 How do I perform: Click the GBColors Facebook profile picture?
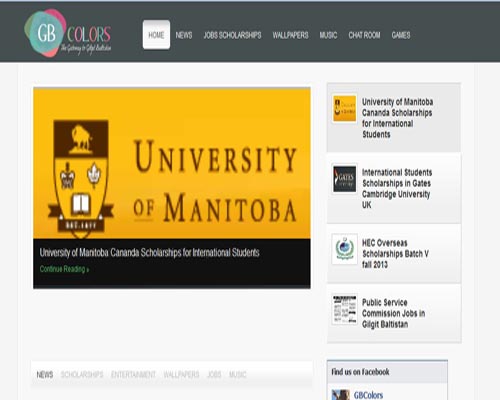point(341,395)
